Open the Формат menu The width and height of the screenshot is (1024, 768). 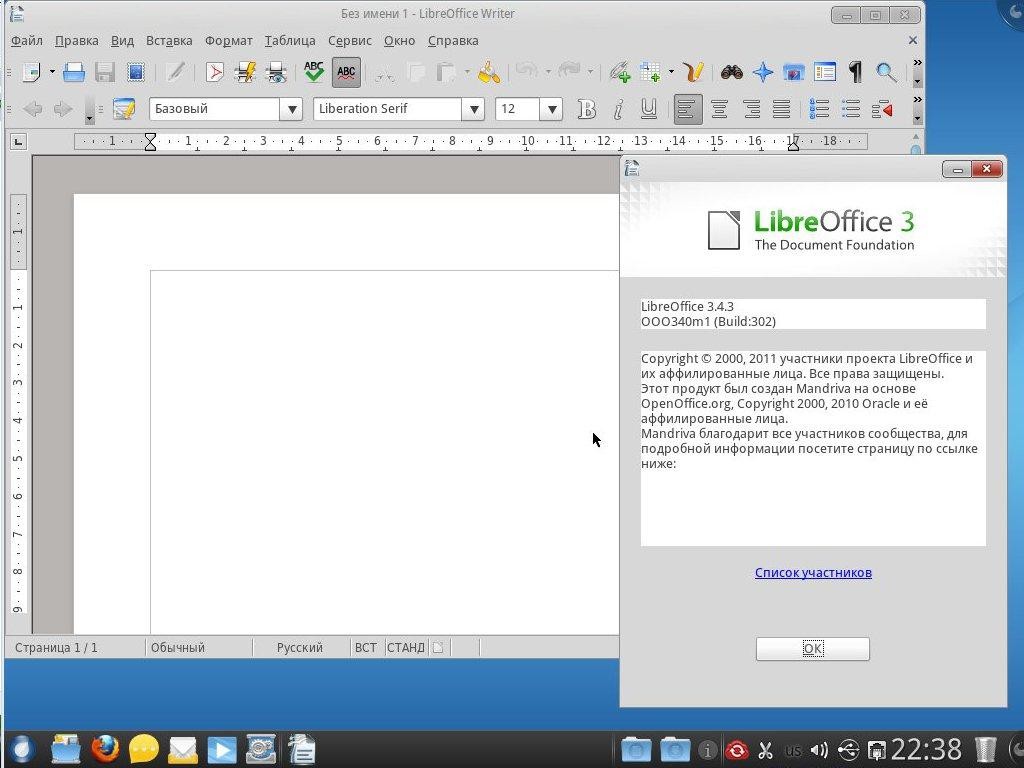[229, 40]
